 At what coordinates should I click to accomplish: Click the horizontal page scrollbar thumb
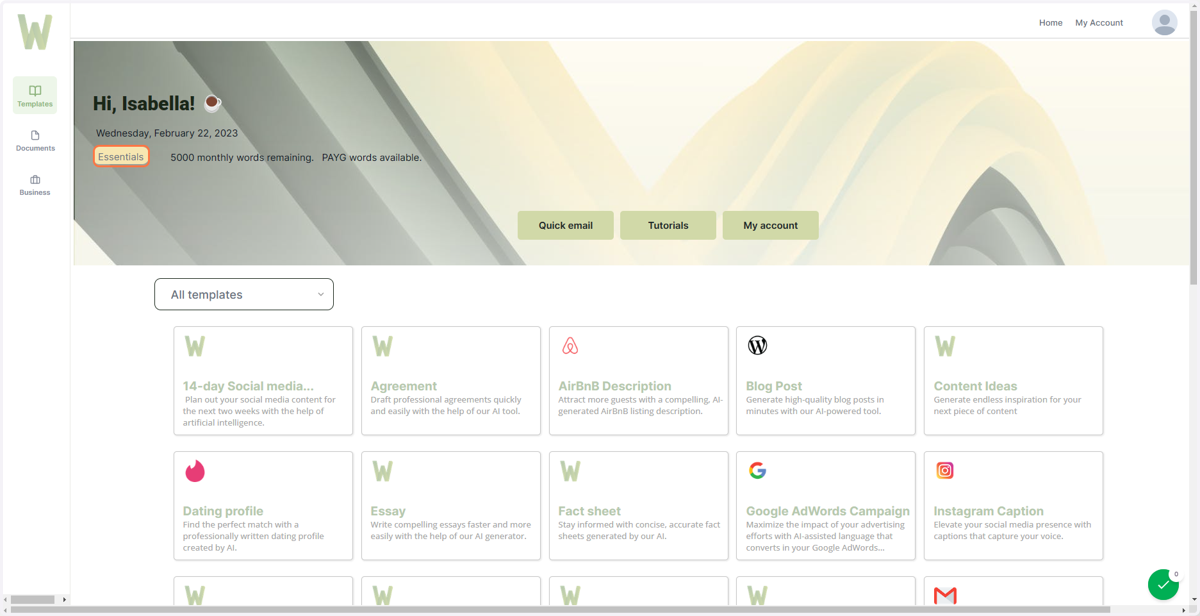558,609
